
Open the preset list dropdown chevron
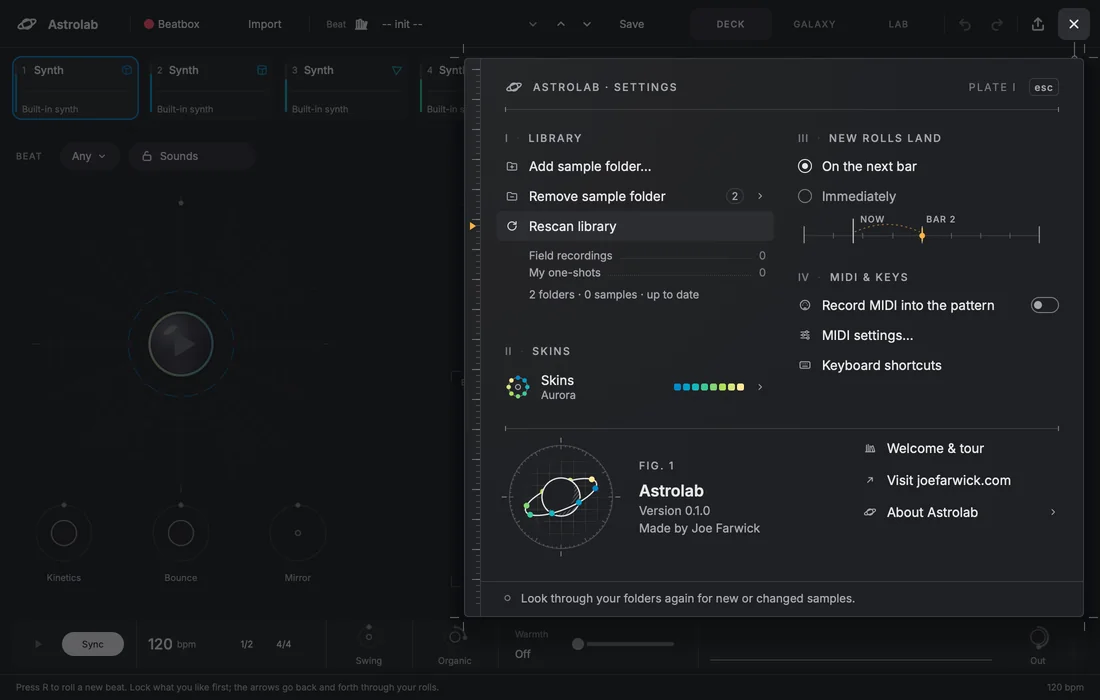pyautogui.click(x=532, y=24)
